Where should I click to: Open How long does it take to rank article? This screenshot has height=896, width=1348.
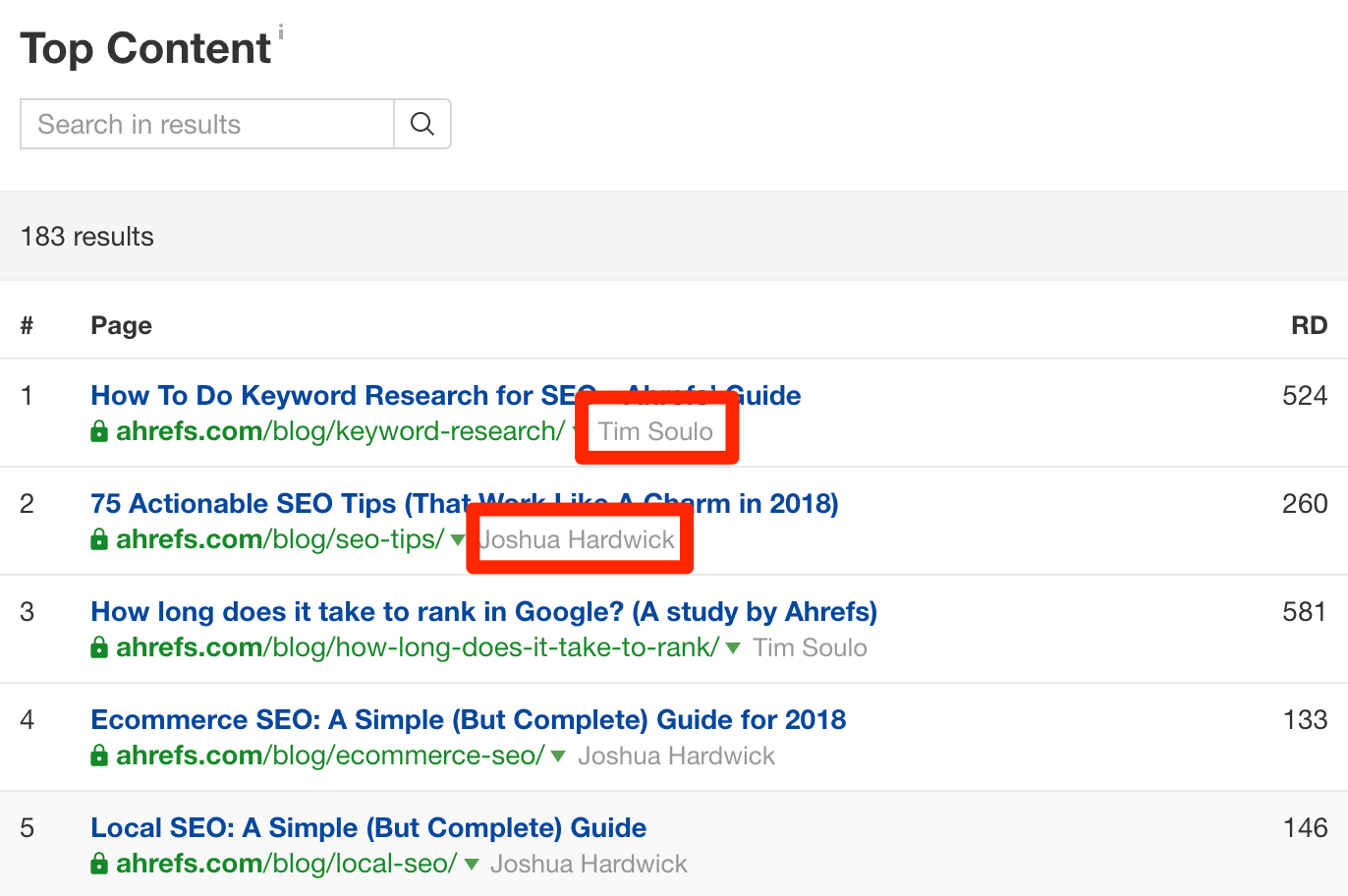[483, 612]
